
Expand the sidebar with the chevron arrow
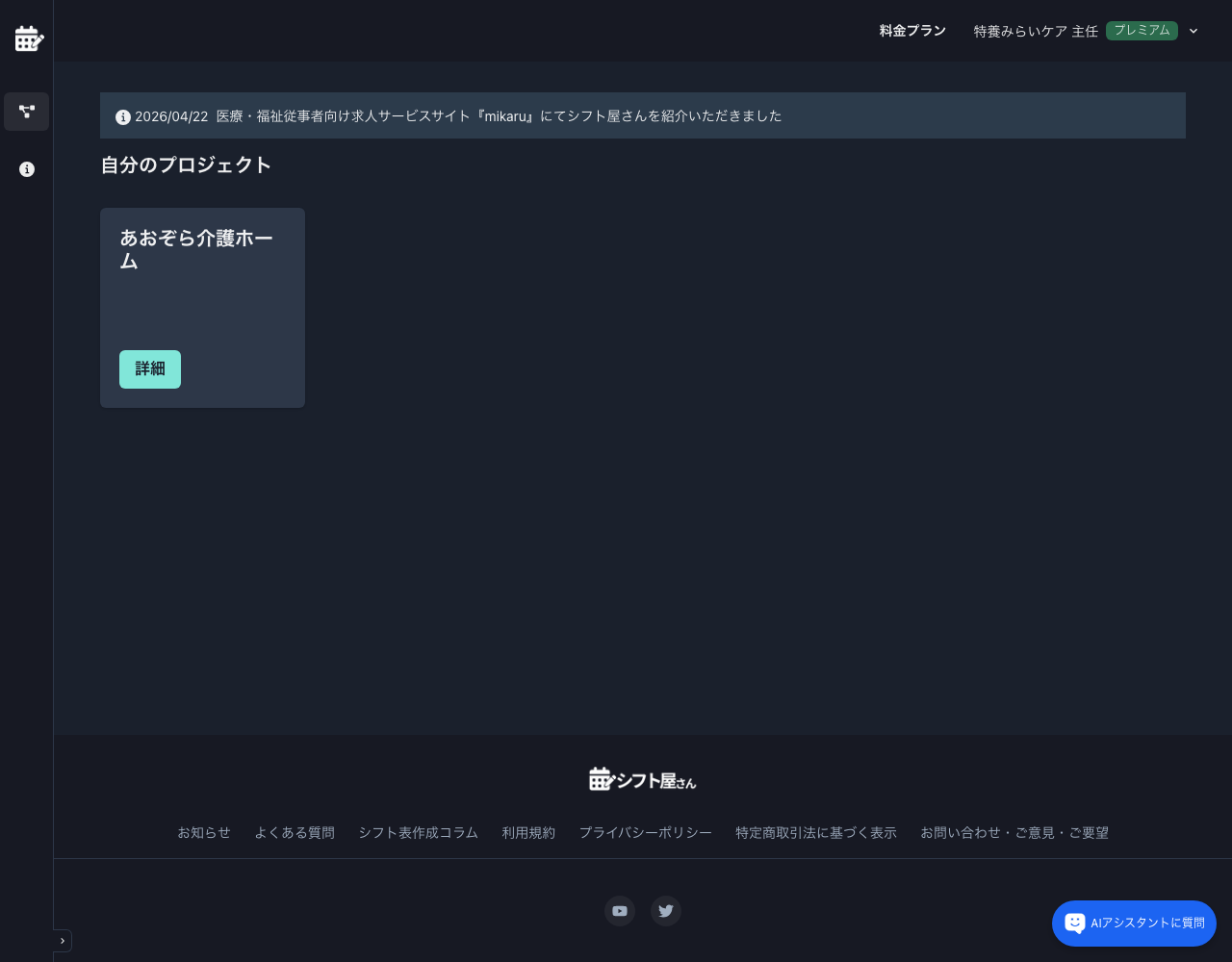(x=63, y=941)
